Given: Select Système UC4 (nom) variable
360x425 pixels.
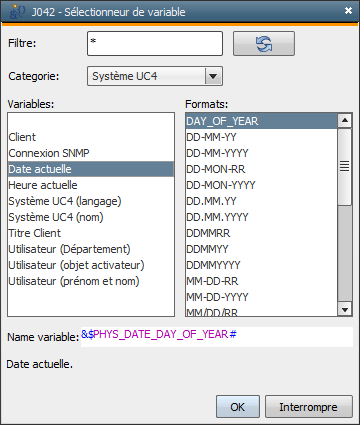Looking at the screenshot, I should pos(91,217).
